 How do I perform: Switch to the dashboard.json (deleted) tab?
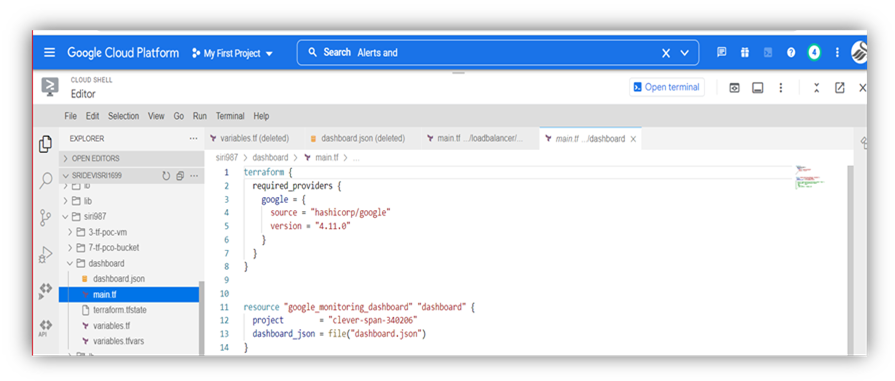coord(358,138)
